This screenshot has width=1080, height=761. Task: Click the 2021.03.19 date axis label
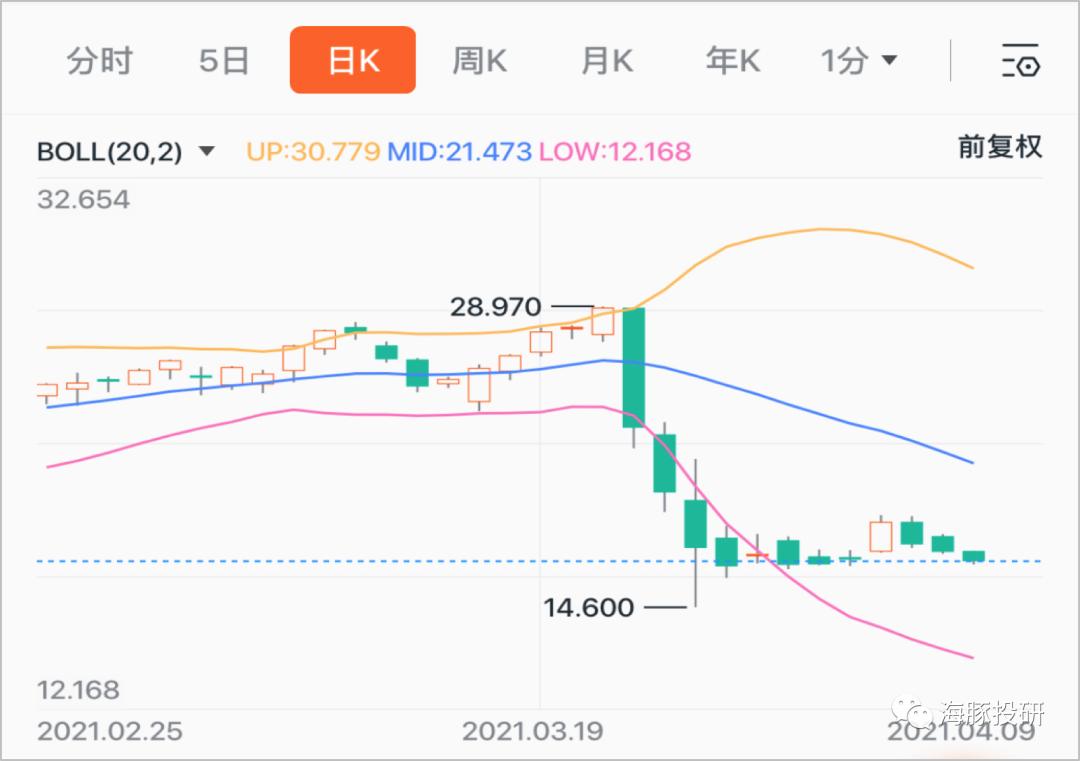click(x=532, y=731)
